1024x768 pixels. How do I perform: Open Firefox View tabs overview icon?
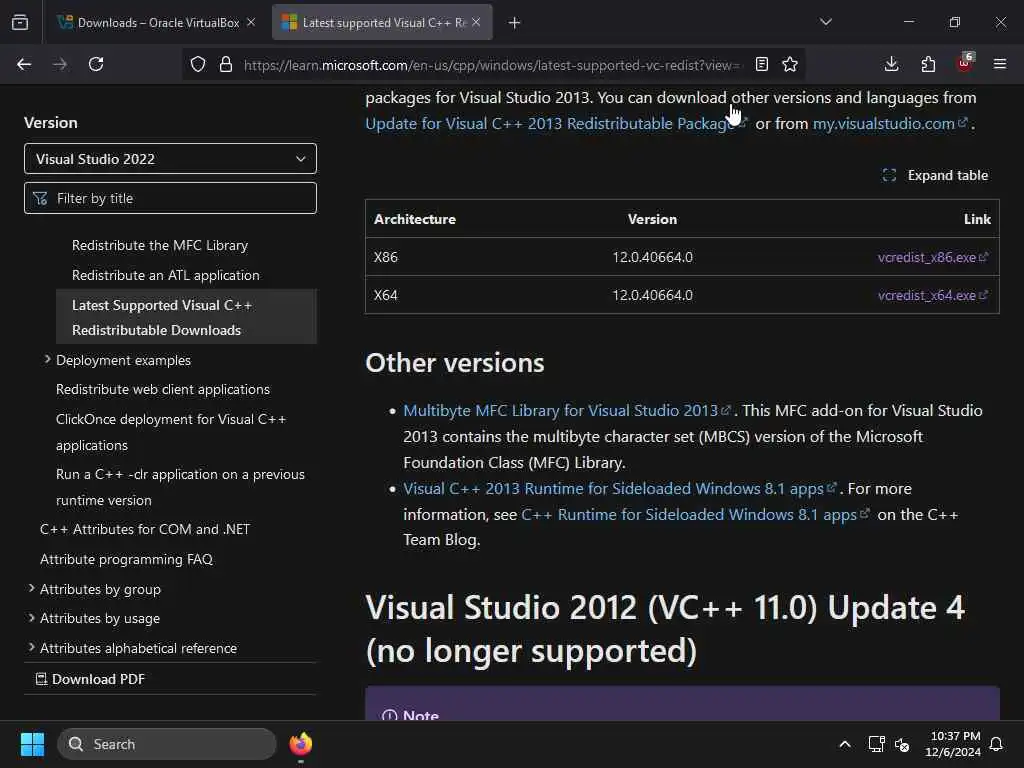pyautogui.click(x=20, y=22)
